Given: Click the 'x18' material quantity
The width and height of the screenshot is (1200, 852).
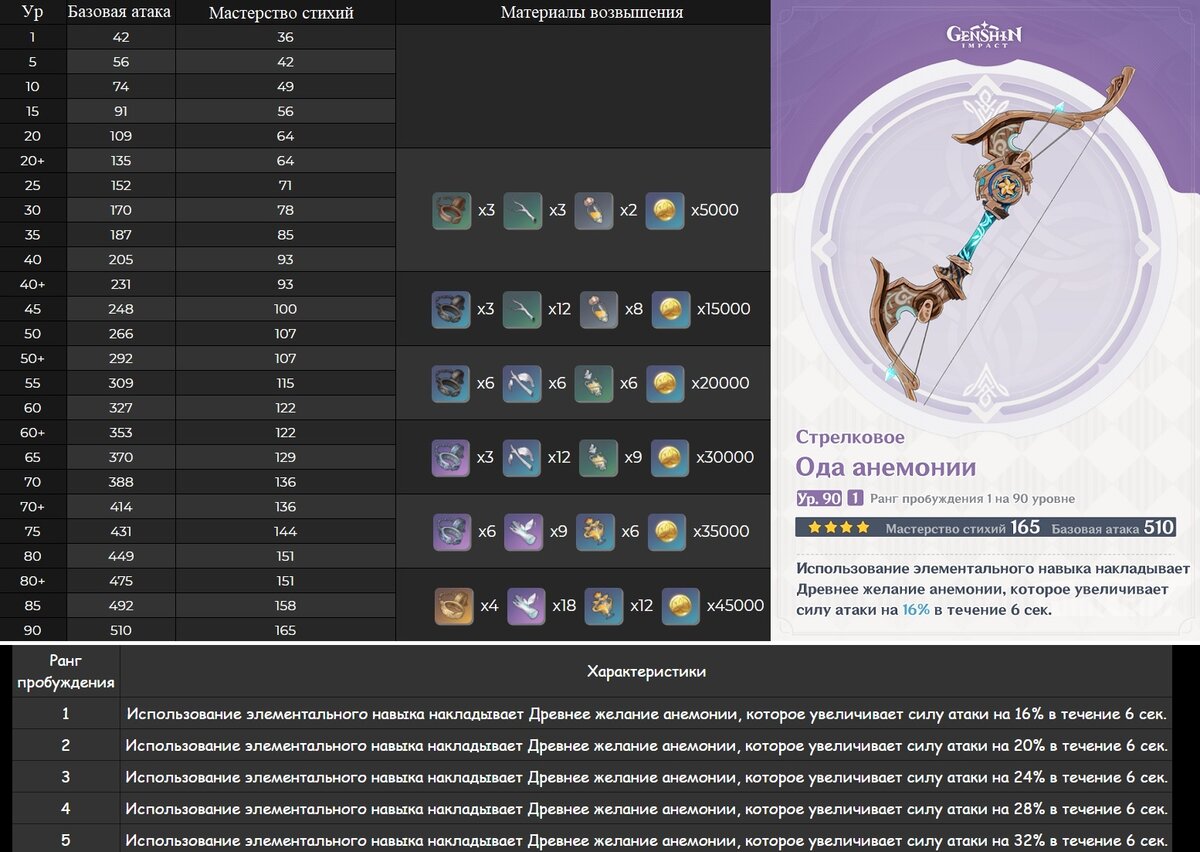Looking at the screenshot, I should click(564, 605).
